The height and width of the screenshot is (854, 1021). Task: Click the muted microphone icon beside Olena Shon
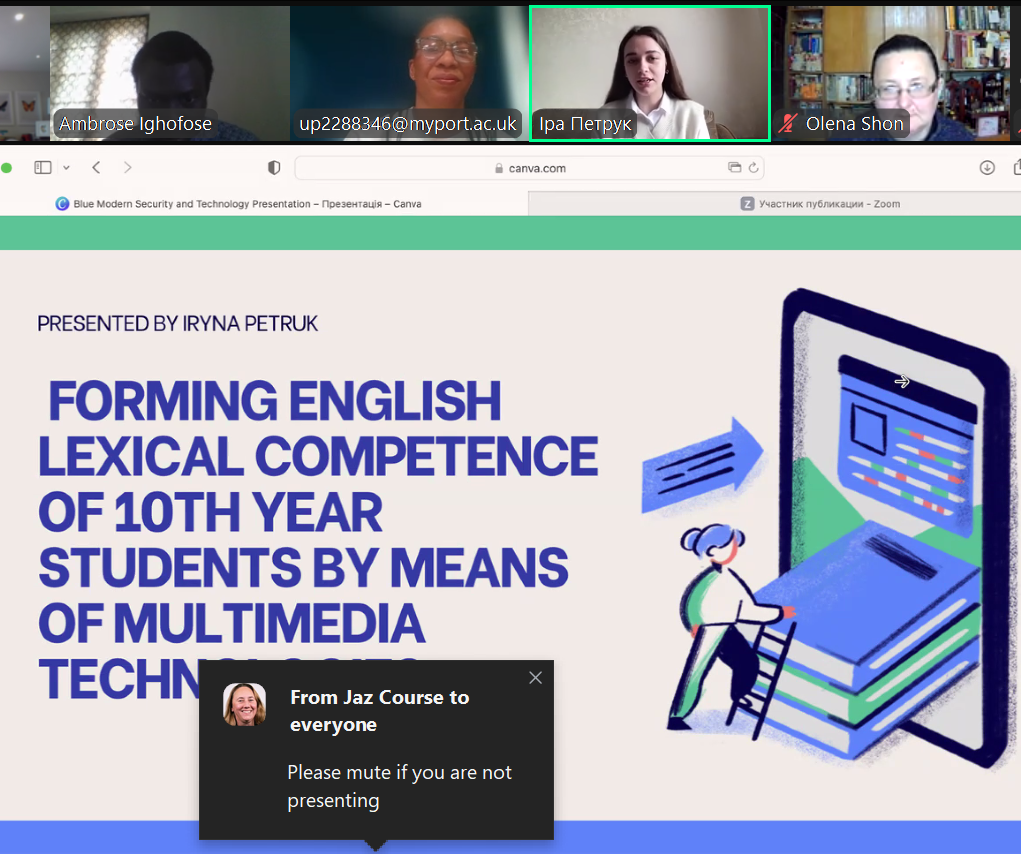789,124
